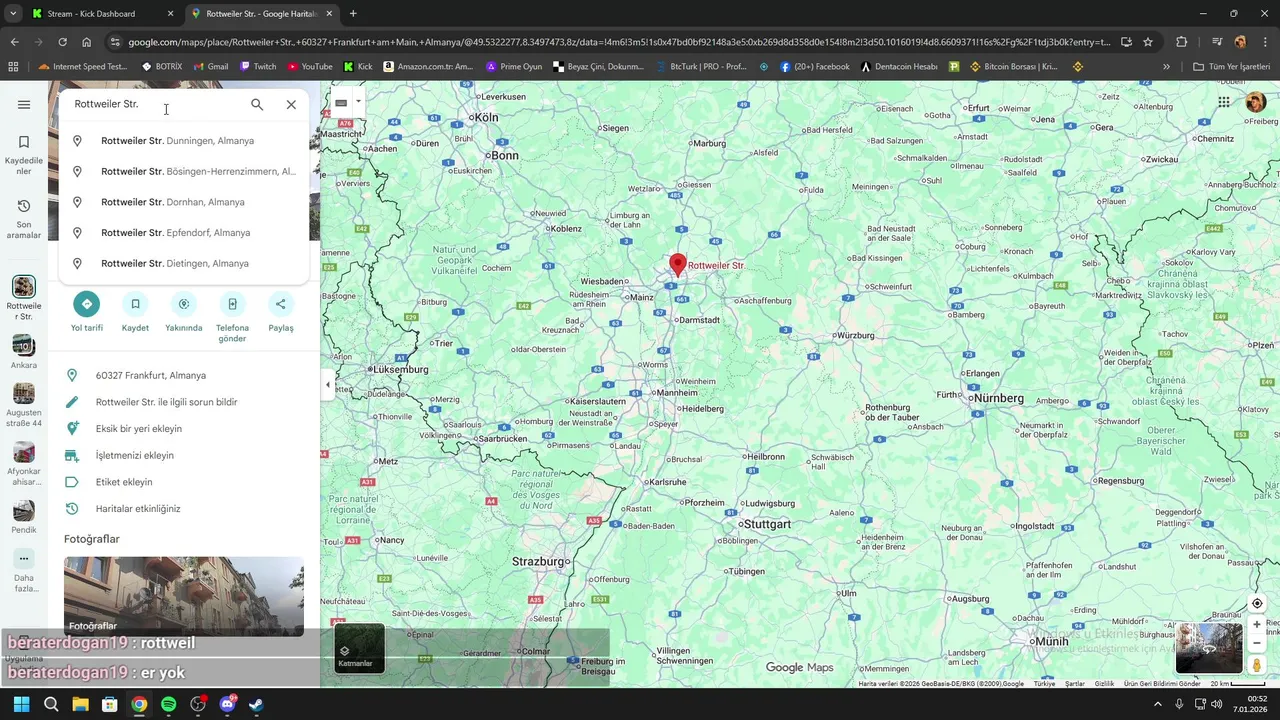This screenshot has width=1280, height=720.
Task: Choose suggestion Rottweiler Str. Dunningen
Action: tap(184, 141)
